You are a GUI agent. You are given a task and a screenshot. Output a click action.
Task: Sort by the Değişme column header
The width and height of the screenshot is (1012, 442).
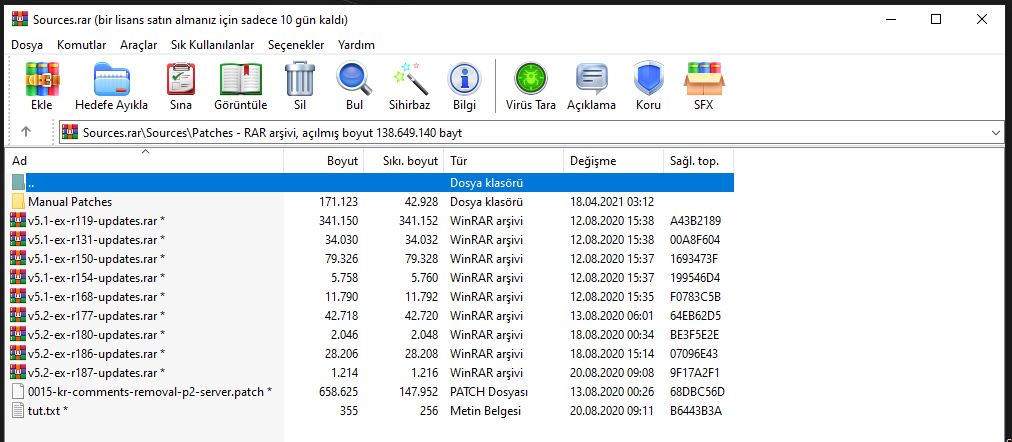[x=613, y=161]
